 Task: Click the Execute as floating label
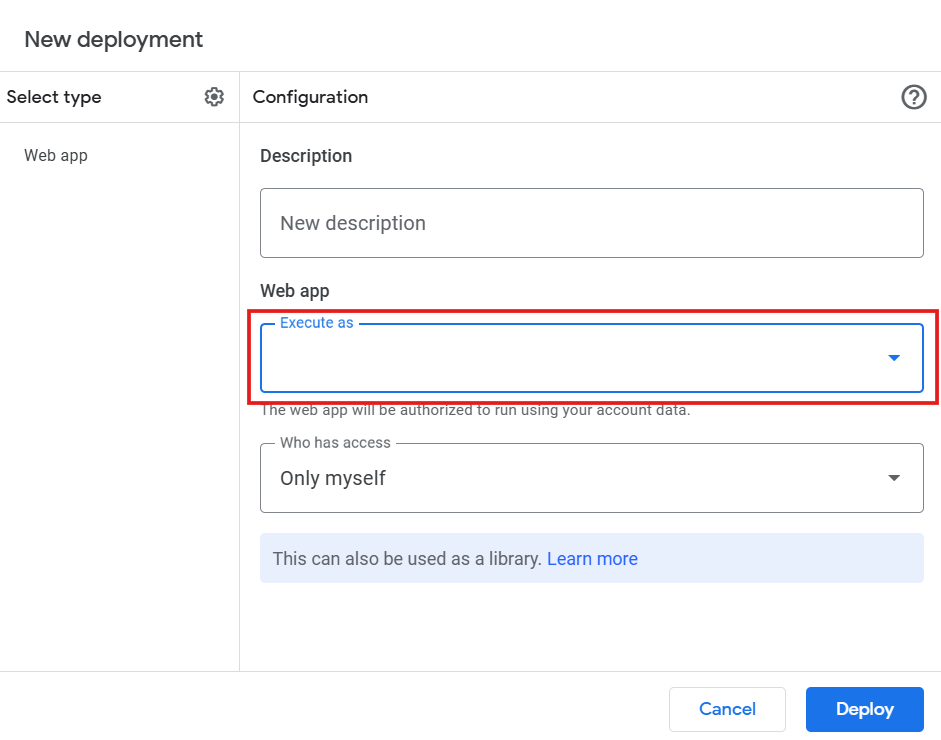click(316, 323)
